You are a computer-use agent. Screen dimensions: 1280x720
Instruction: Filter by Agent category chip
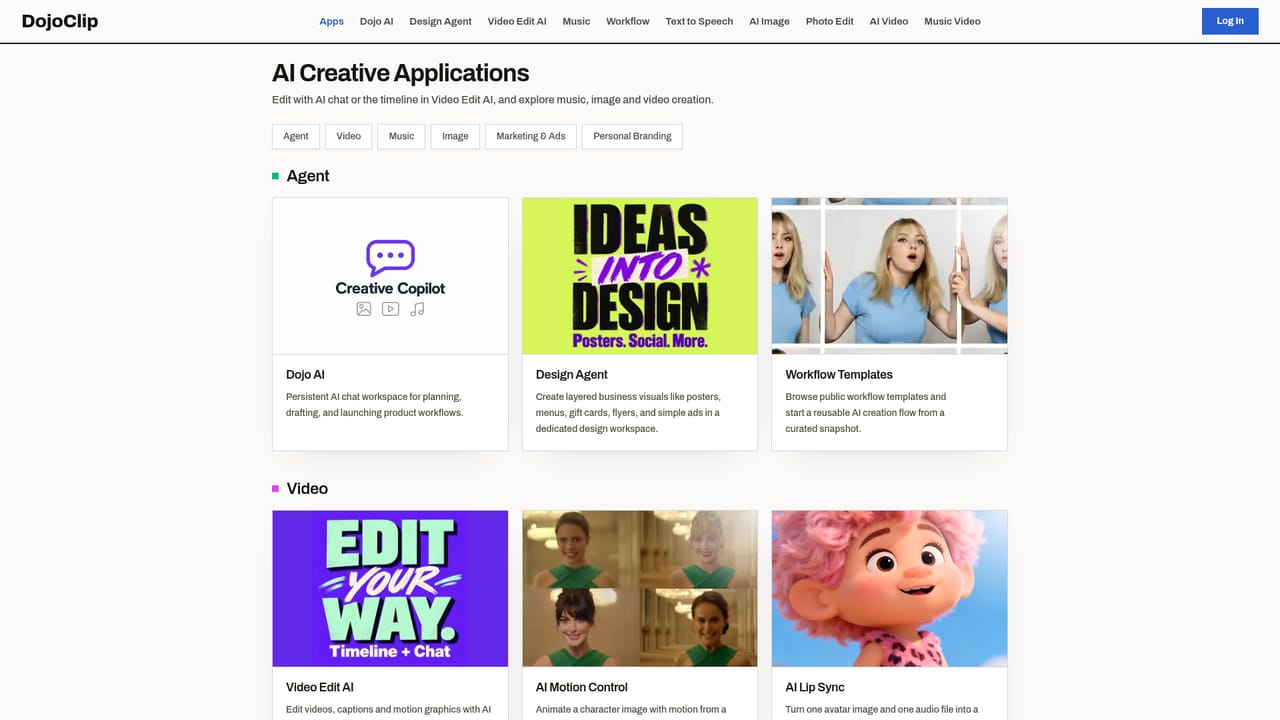tap(296, 136)
